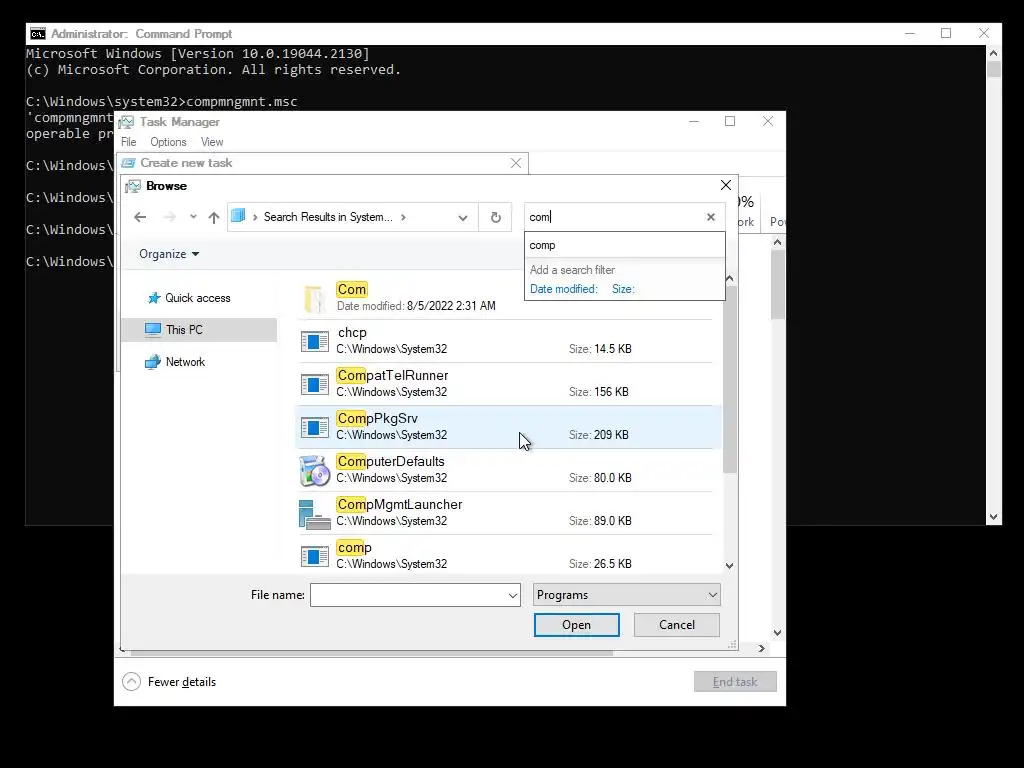Image resolution: width=1024 pixels, height=768 pixels.
Task: Add the Date modified search filter
Action: pyautogui.click(x=563, y=289)
